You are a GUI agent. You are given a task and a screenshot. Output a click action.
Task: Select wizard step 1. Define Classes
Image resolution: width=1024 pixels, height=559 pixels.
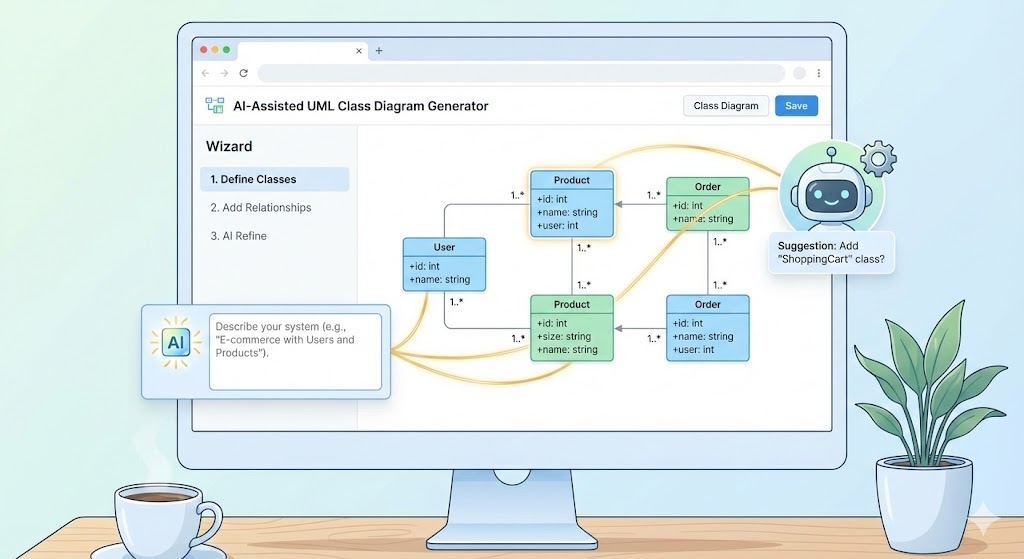point(273,180)
